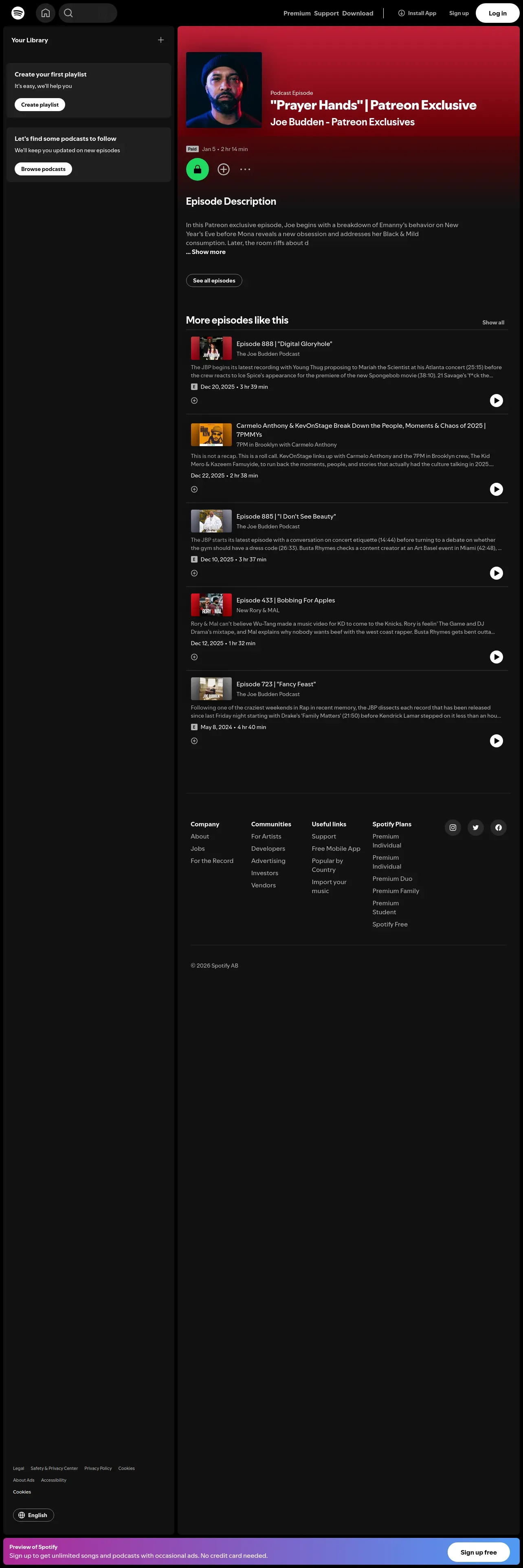The image size is (523, 1568).
Task: Click the Prayer Hands episode cover art
Action: [x=224, y=90]
